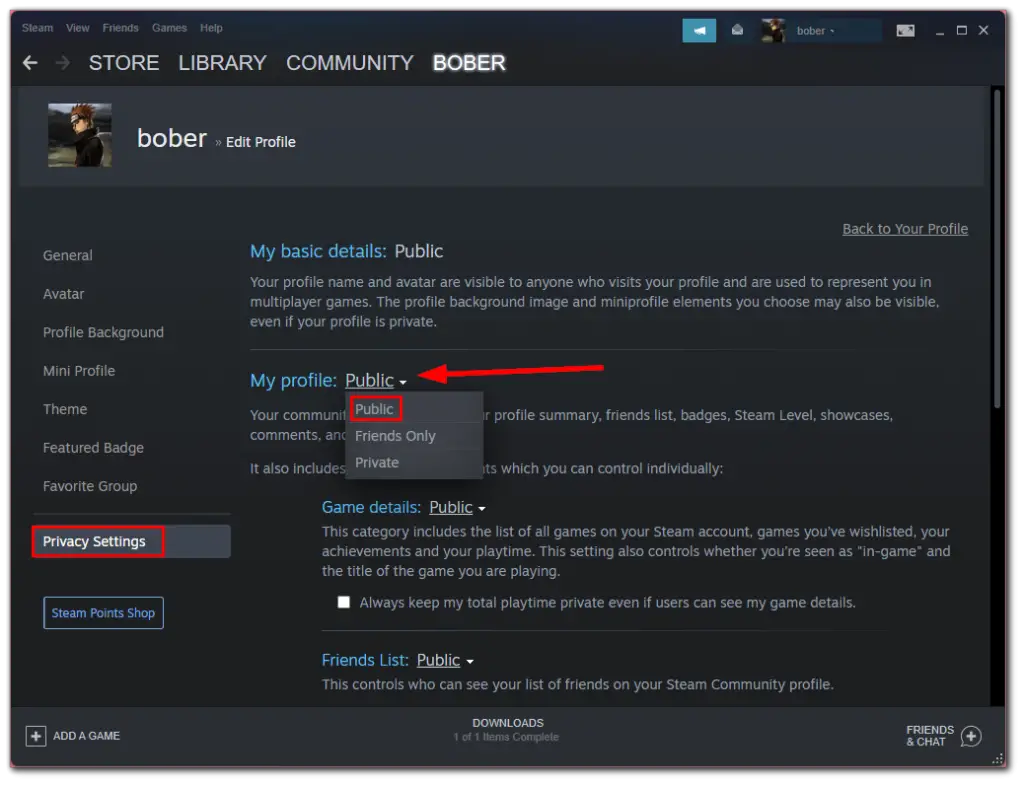Open the Friends List visibility dropdown
1024x785 pixels.
click(x=444, y=660)
